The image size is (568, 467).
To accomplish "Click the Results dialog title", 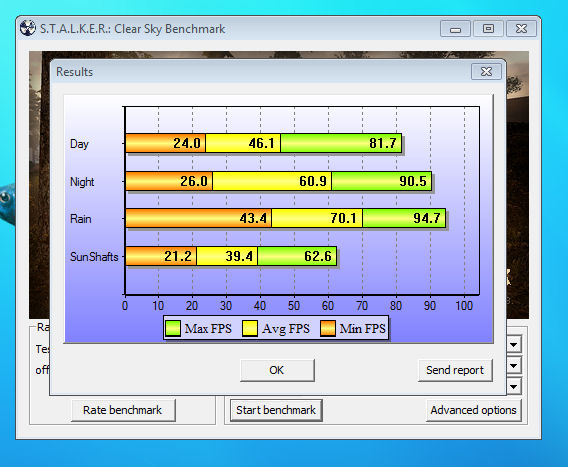I will (74, 72).
